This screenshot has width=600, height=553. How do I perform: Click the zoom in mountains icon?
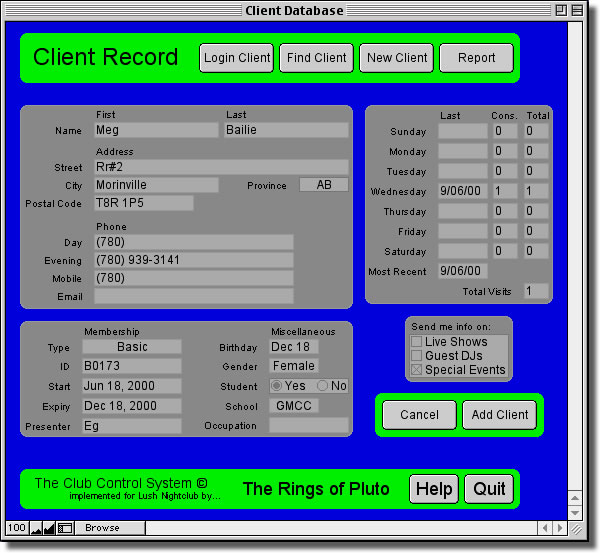pyautogui.click(x=49, y=527)
